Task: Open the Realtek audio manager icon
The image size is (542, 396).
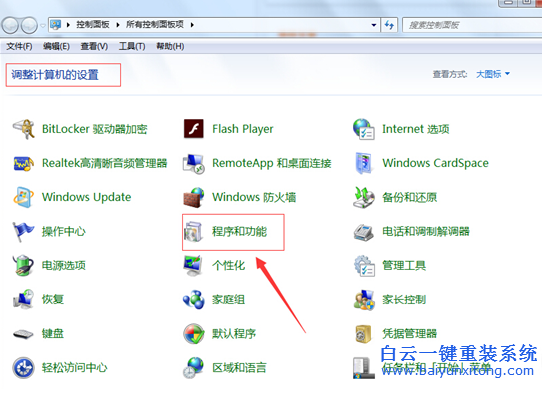Action: 23,163
